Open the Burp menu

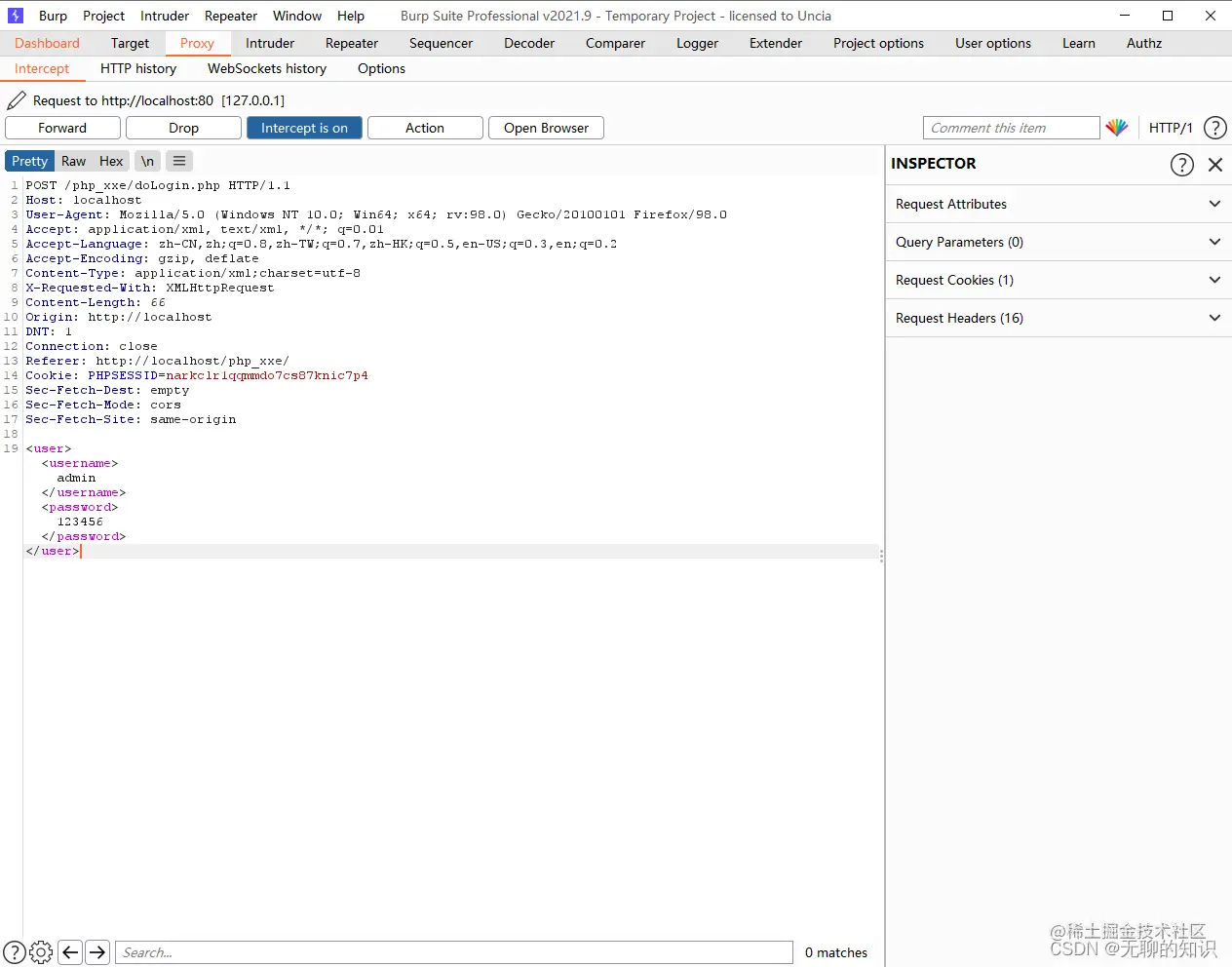[53, 16]
